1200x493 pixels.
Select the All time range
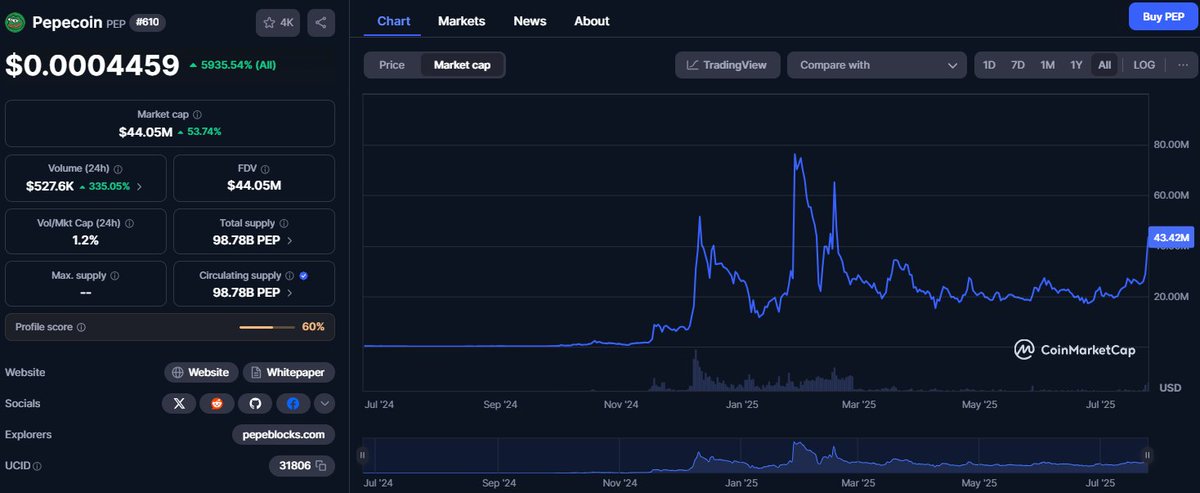(1104, 65)
